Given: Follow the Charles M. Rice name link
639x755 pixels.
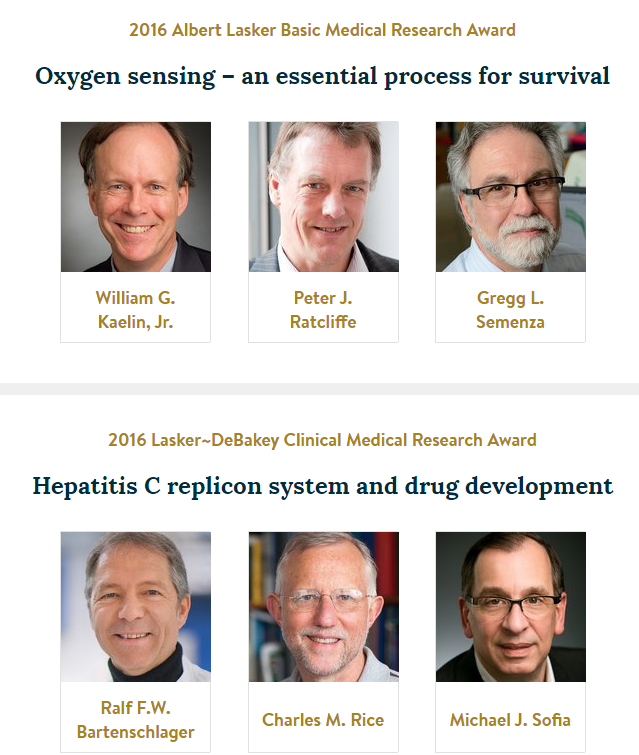Looking at the screenshot, I should 323,720.
